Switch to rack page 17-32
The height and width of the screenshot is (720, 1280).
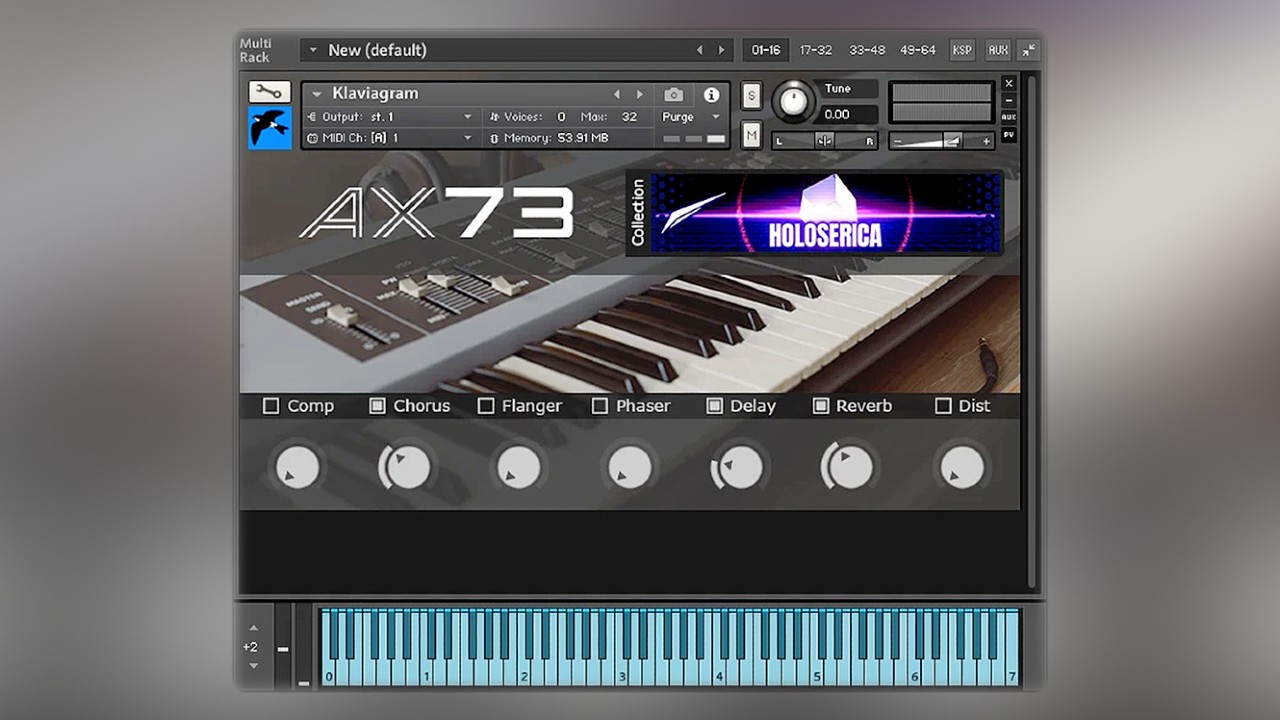click(x=815, y=50)
